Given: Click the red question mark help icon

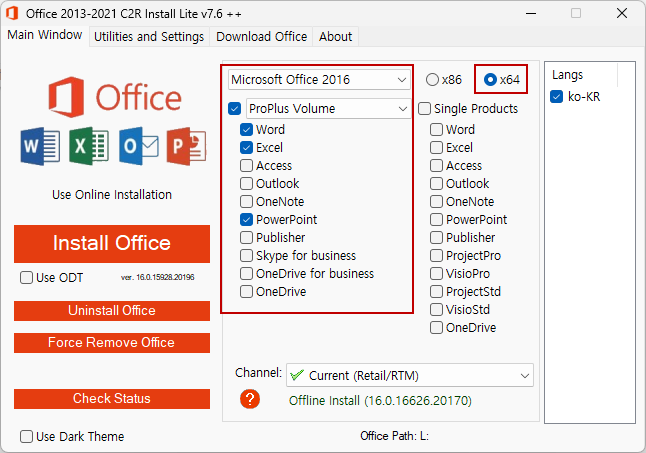Looking at the screenshot, I should (x=250, y=399).
